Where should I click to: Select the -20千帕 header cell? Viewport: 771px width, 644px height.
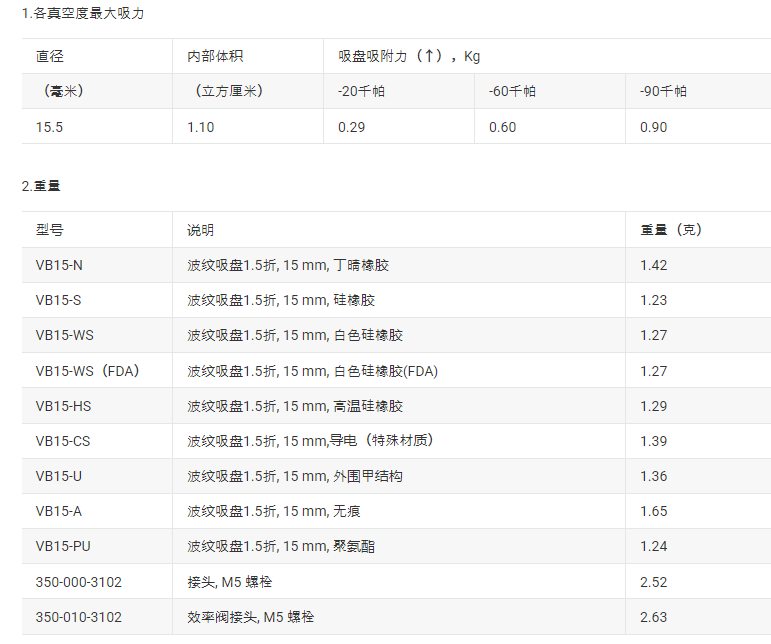(361, 91)
